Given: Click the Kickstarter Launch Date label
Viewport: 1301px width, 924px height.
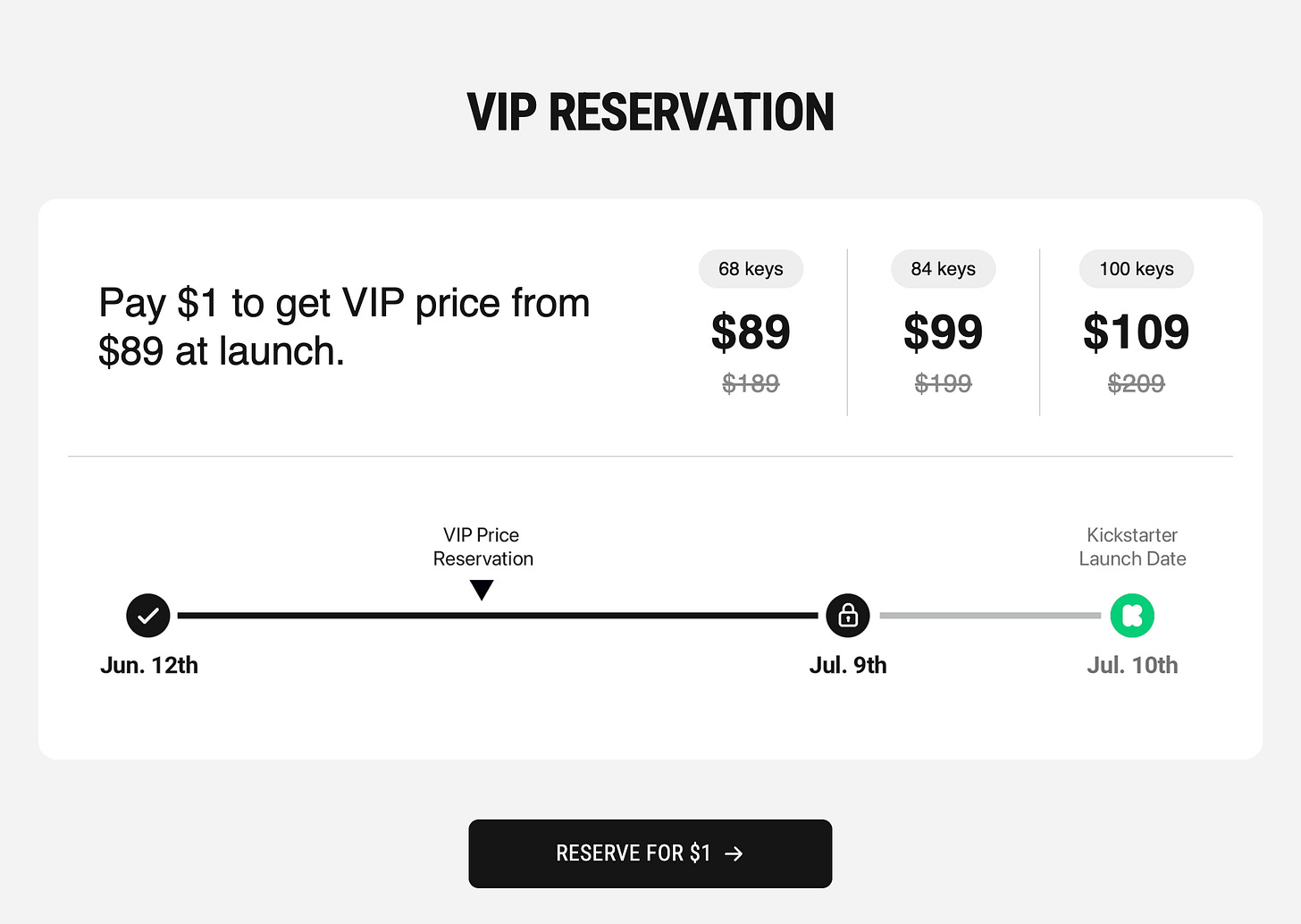Looking at the screenshot, I should (1132, 547).
